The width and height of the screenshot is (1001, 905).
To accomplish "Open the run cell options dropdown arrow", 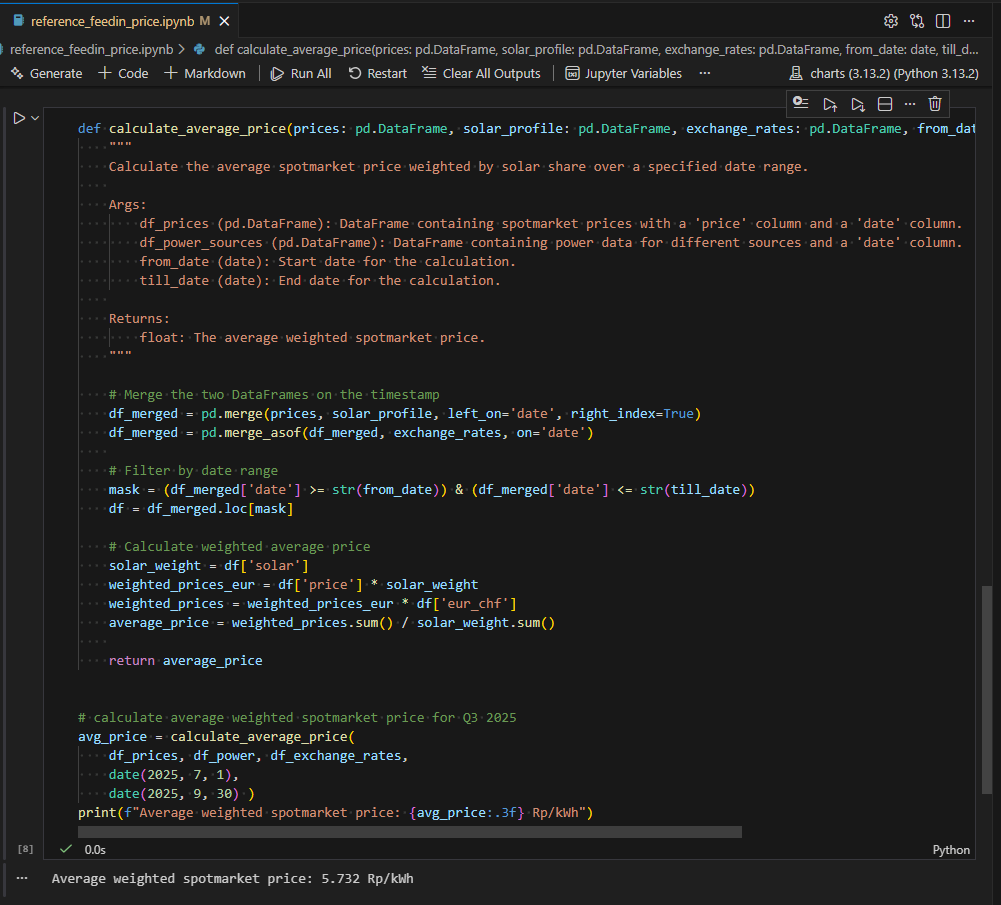I will click(36, 118).
